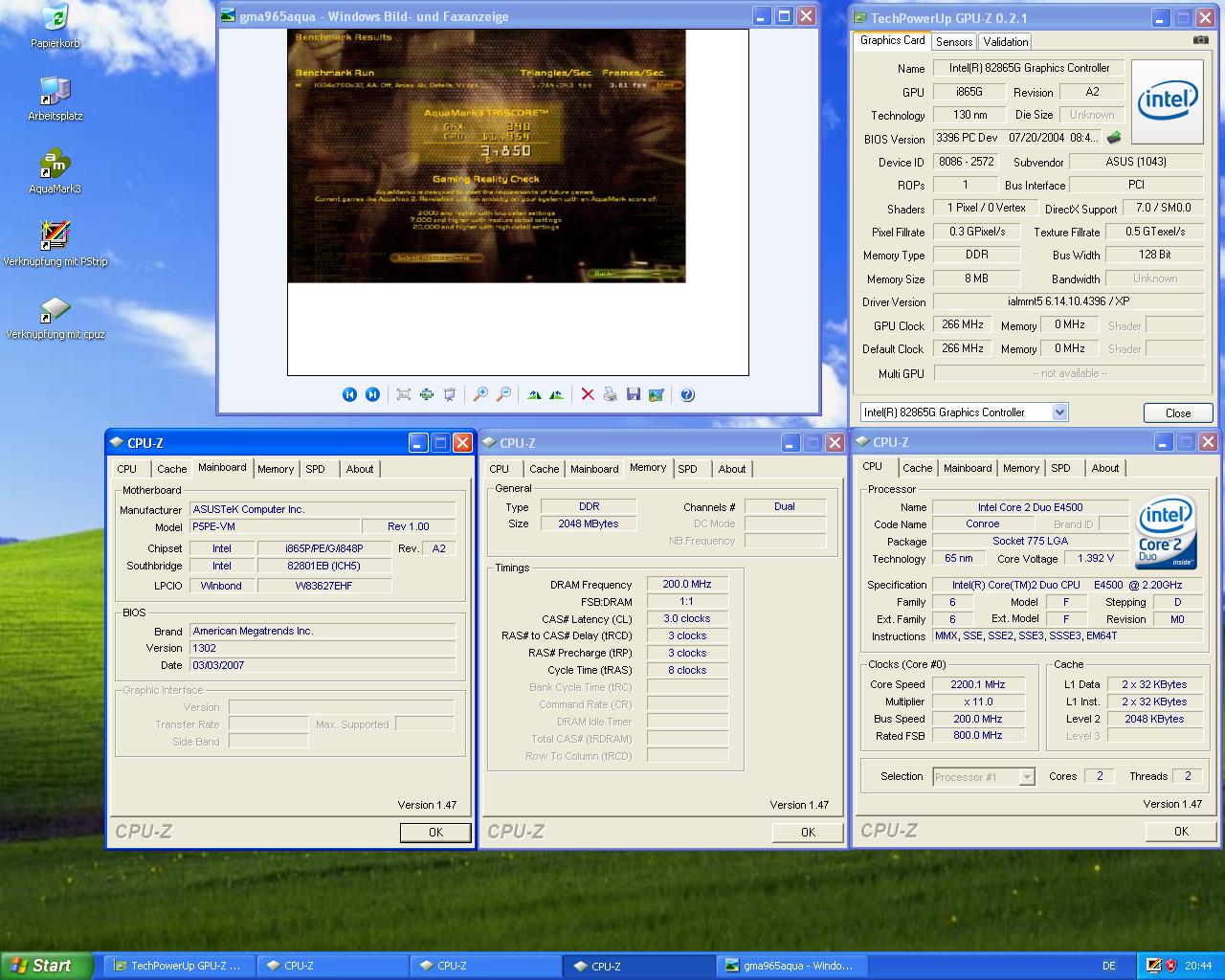Delete the image using red X icon
The height and width of the screenshot is (980, 1225).
588,394
